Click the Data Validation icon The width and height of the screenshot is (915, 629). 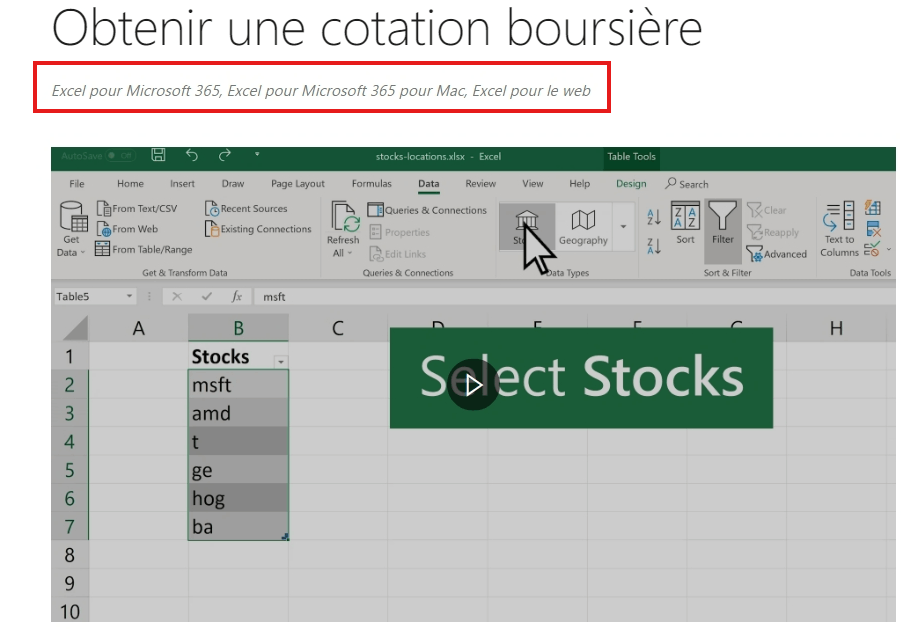pyautogui.click(x=872, y=249)
